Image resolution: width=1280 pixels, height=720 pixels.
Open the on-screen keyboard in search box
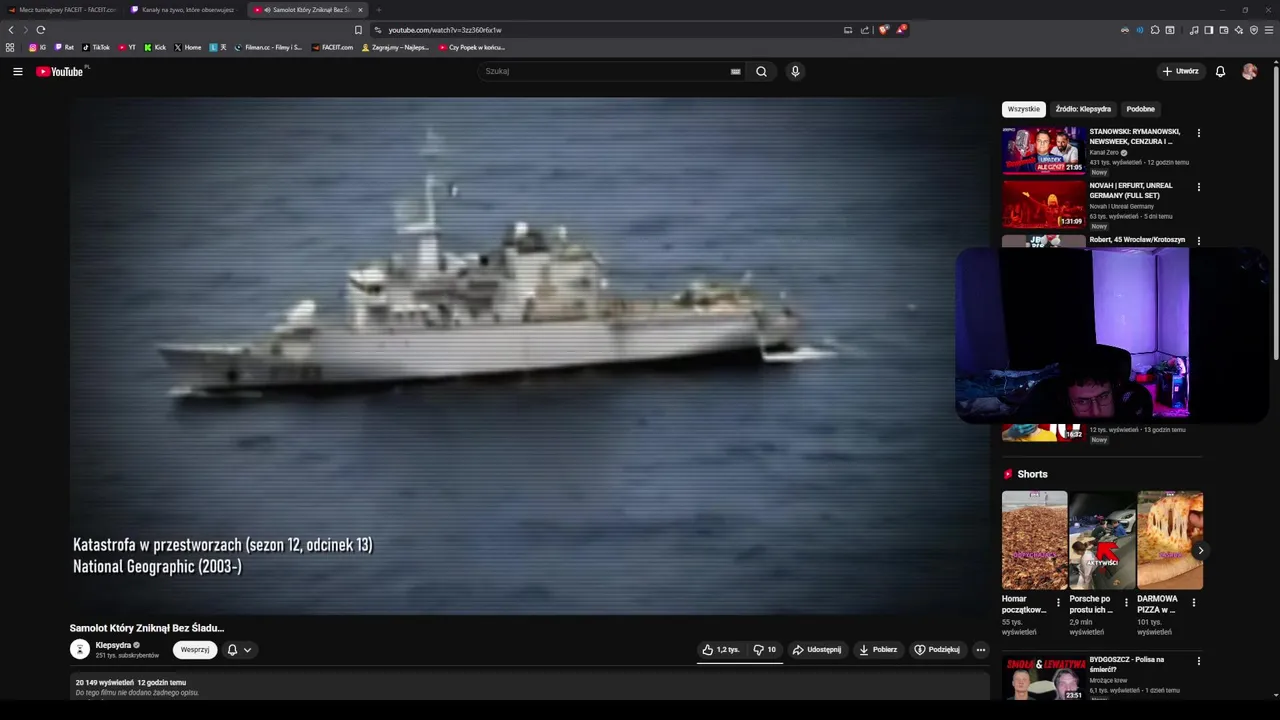pos(735,71)
